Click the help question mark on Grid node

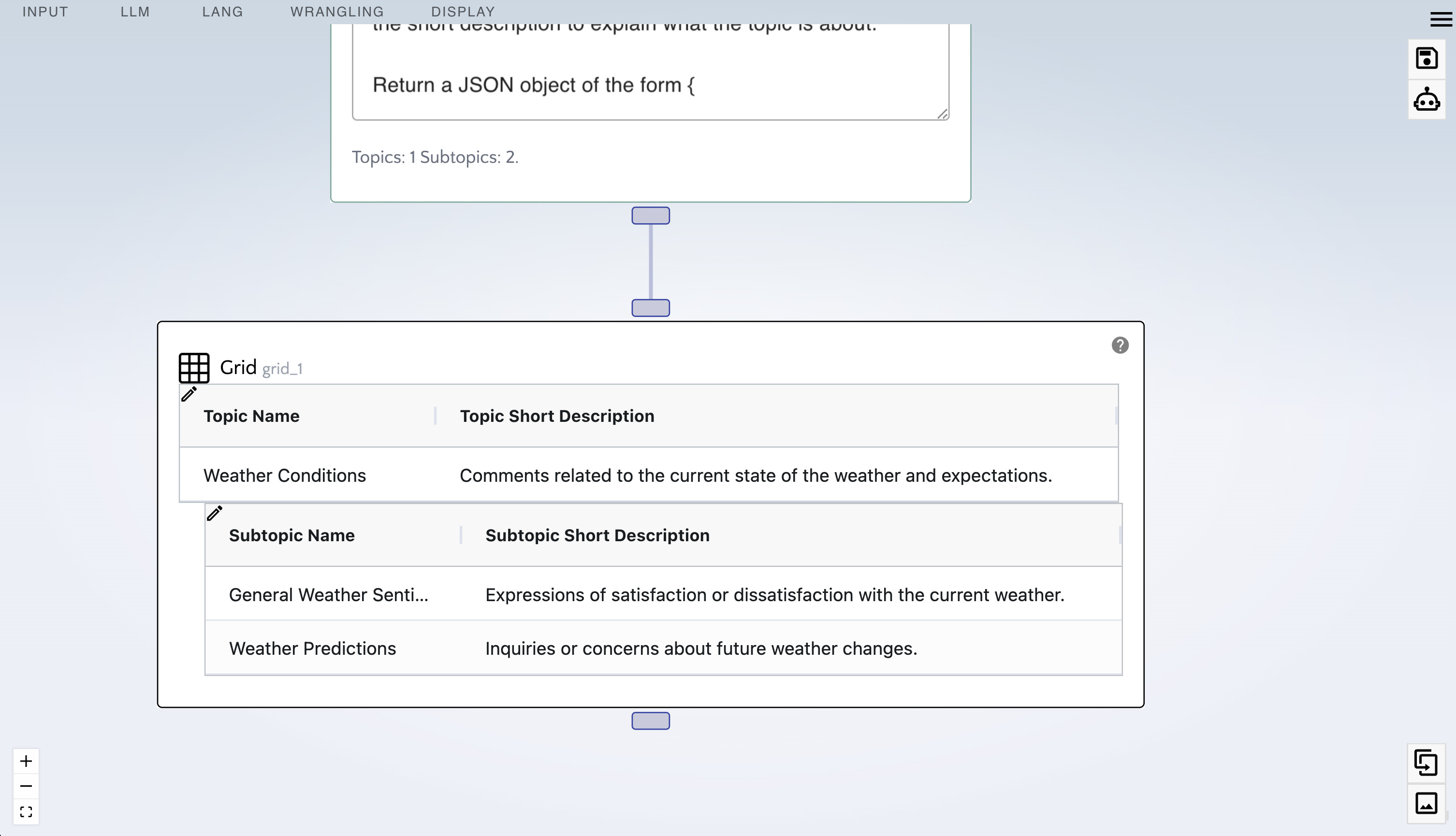click(1120, 345)
